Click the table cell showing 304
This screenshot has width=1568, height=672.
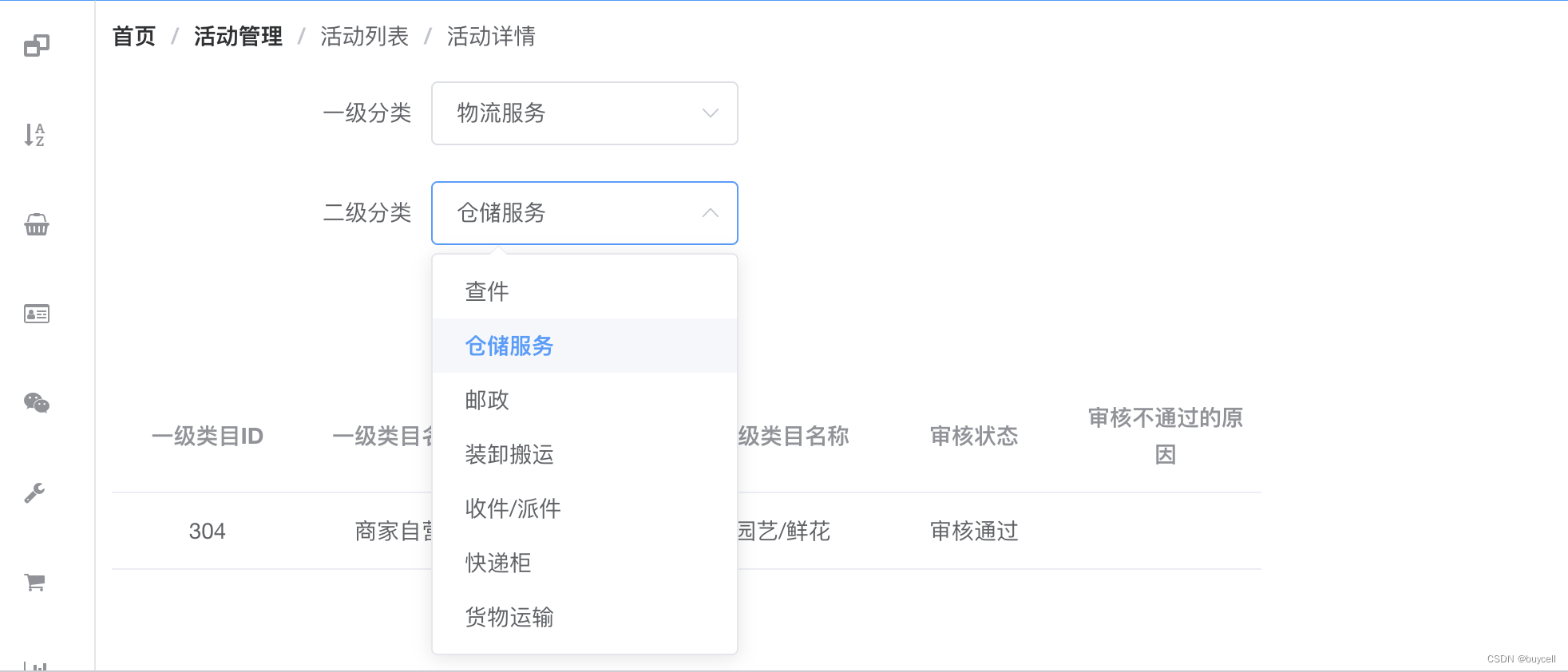click(x=208, y=532)
